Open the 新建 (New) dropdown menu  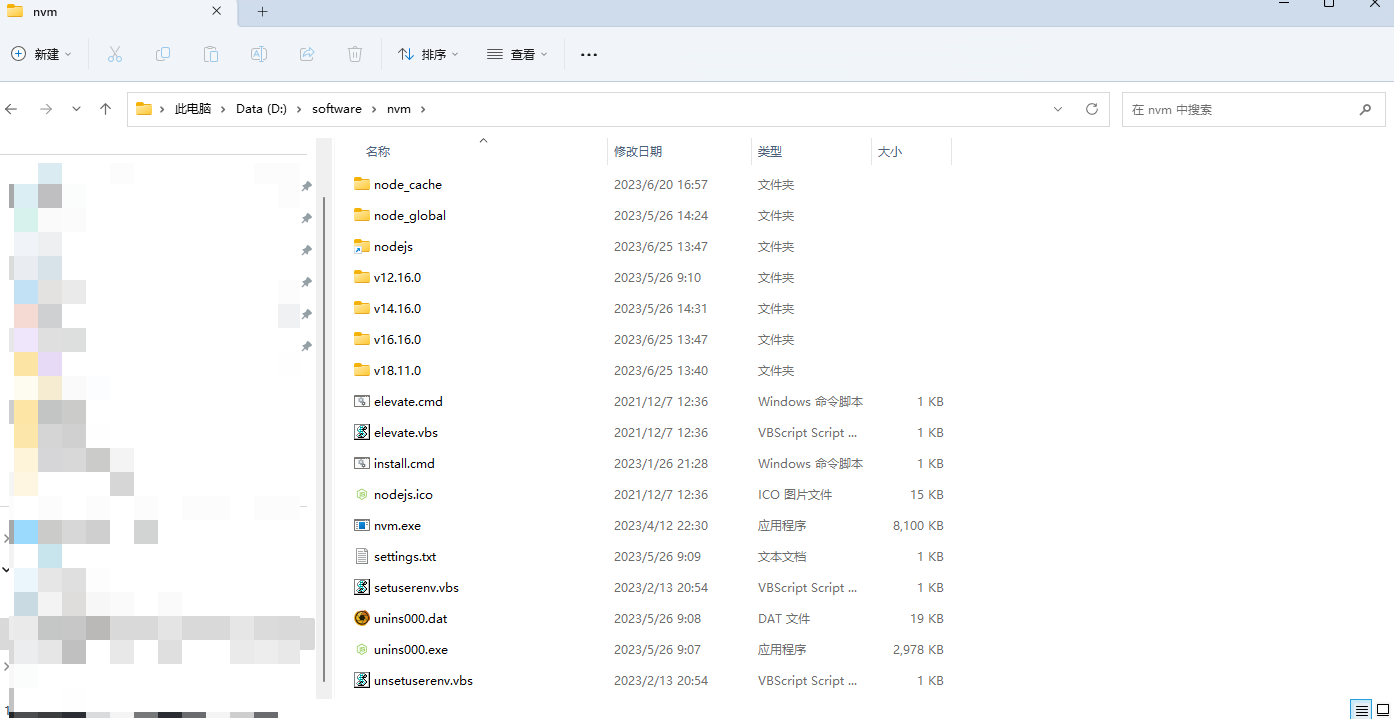(41, 54)
